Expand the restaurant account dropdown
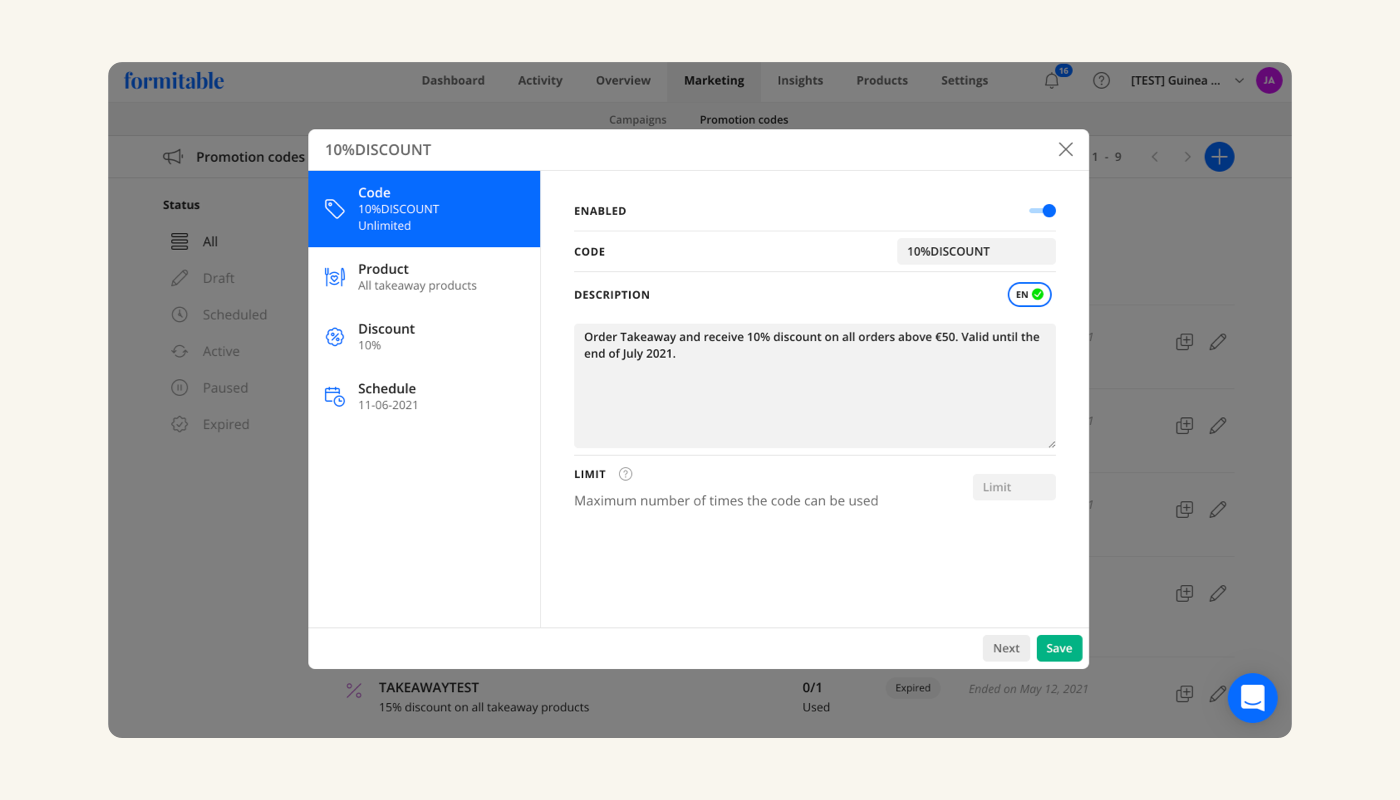Screen dimensions: 1400x800 point(1239,81)
